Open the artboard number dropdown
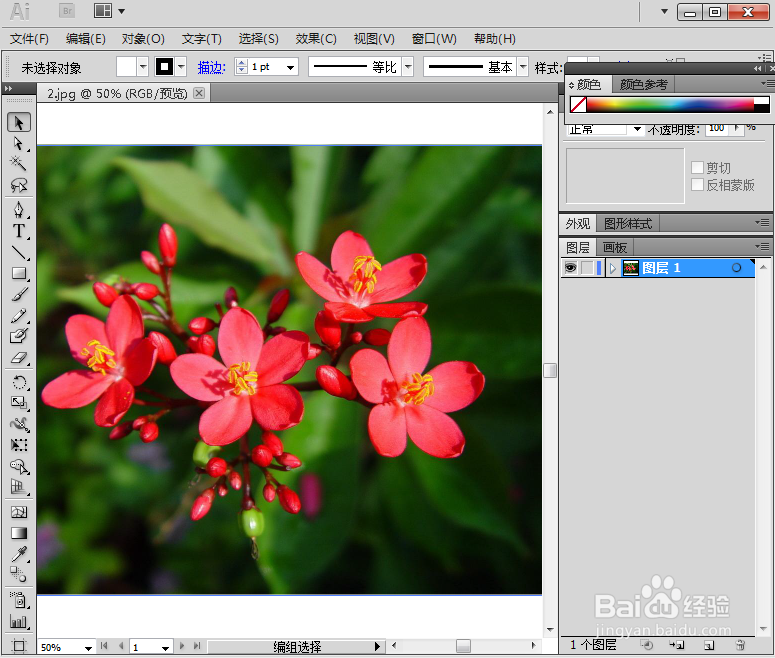Viewport: 775px width, 658px height. click(165, 647)
